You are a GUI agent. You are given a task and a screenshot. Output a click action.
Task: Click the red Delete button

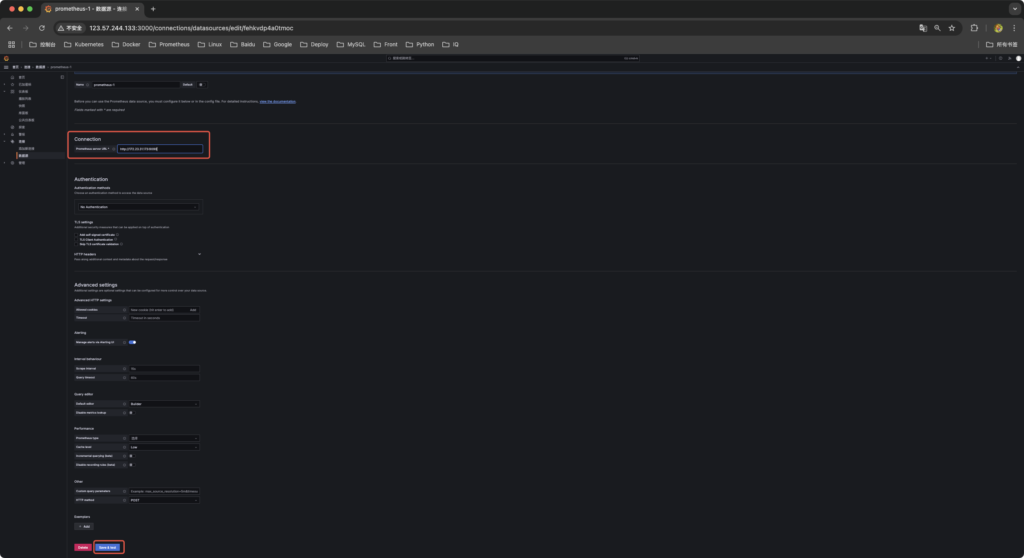click(82, 547)
